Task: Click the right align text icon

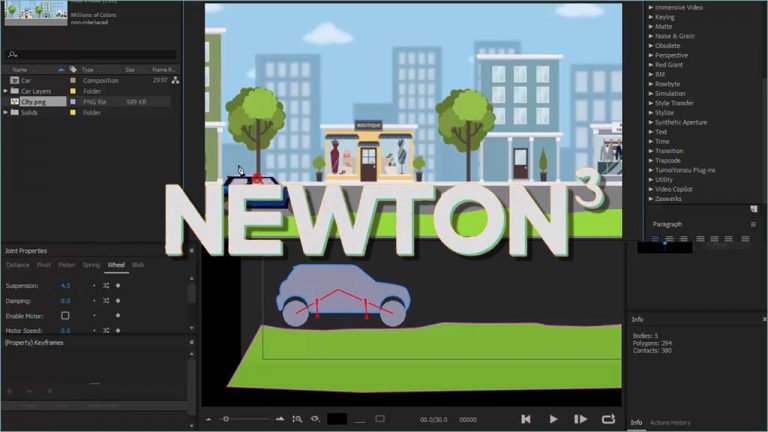Action: click(x=683, y=239)
